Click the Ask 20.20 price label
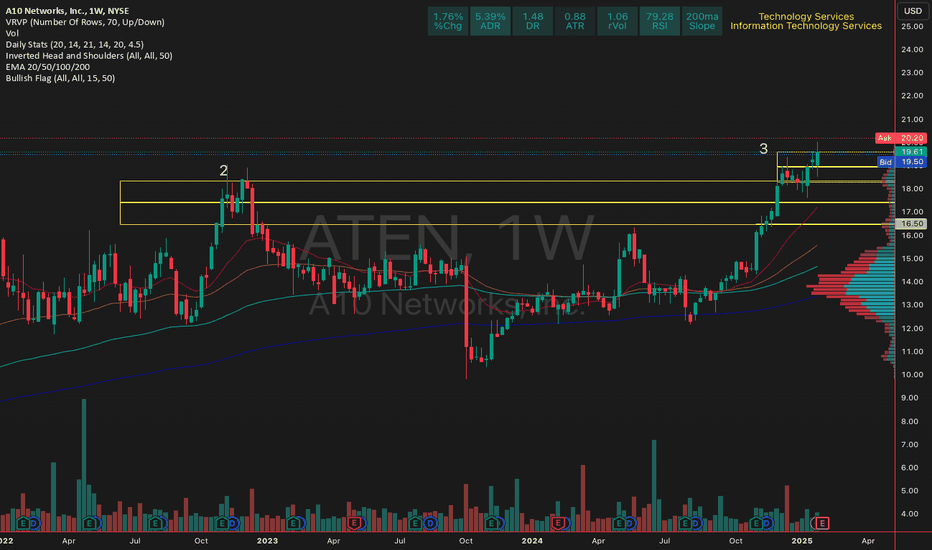 [900, 138]
